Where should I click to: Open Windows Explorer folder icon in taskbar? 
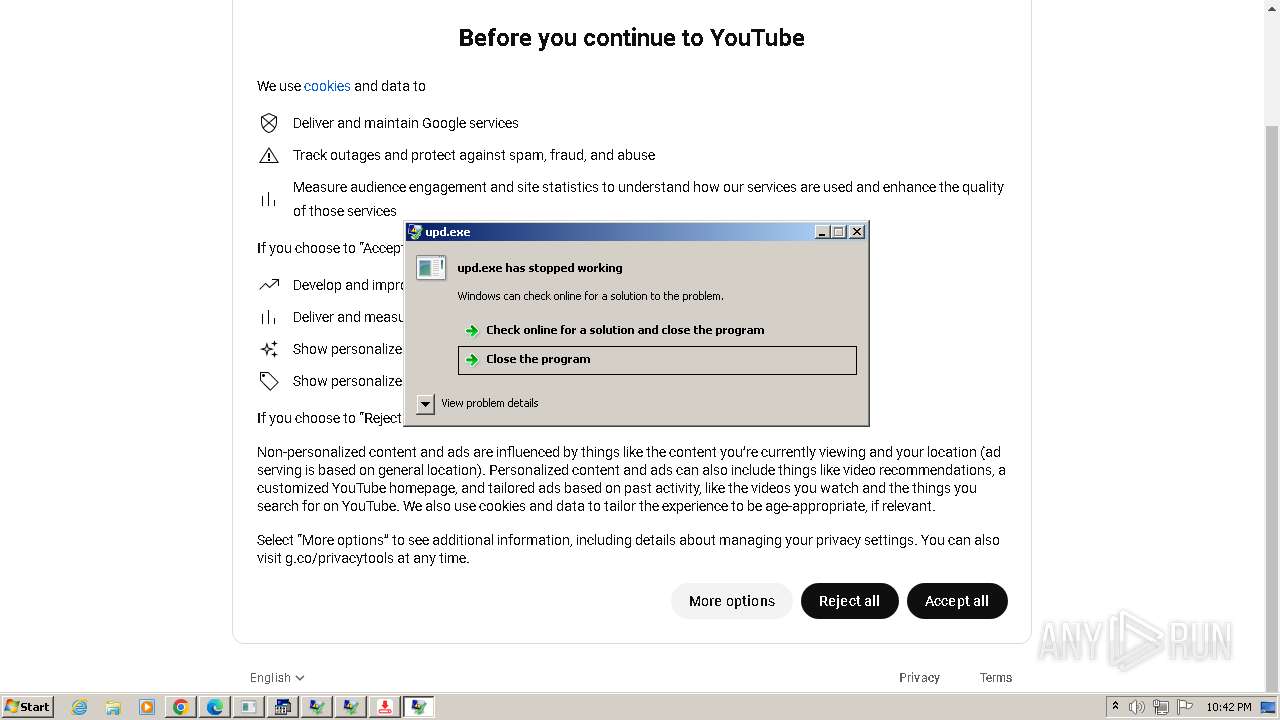click(x=113, y=707)
